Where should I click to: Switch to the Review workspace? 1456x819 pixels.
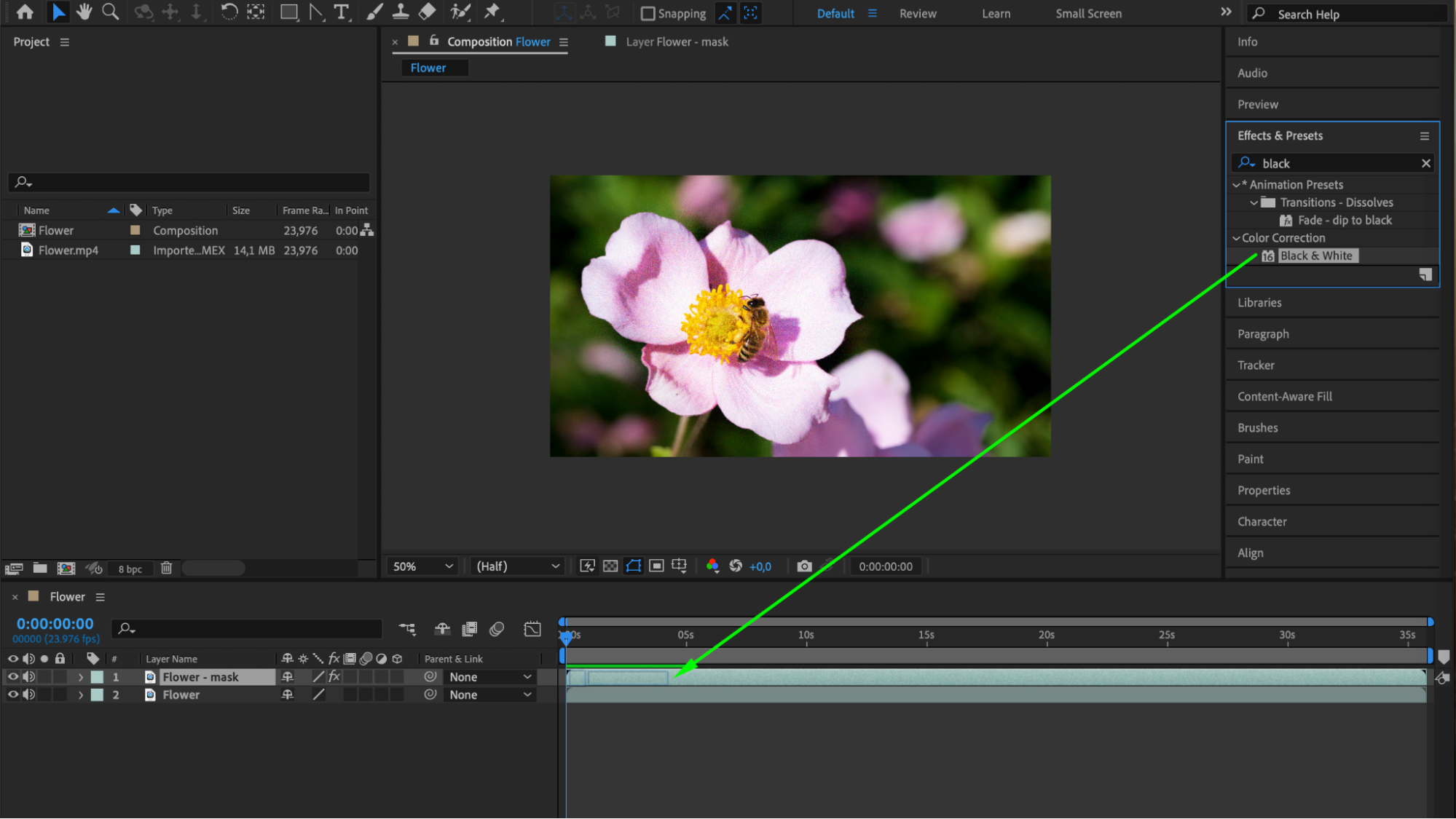[x=917, y=14]
